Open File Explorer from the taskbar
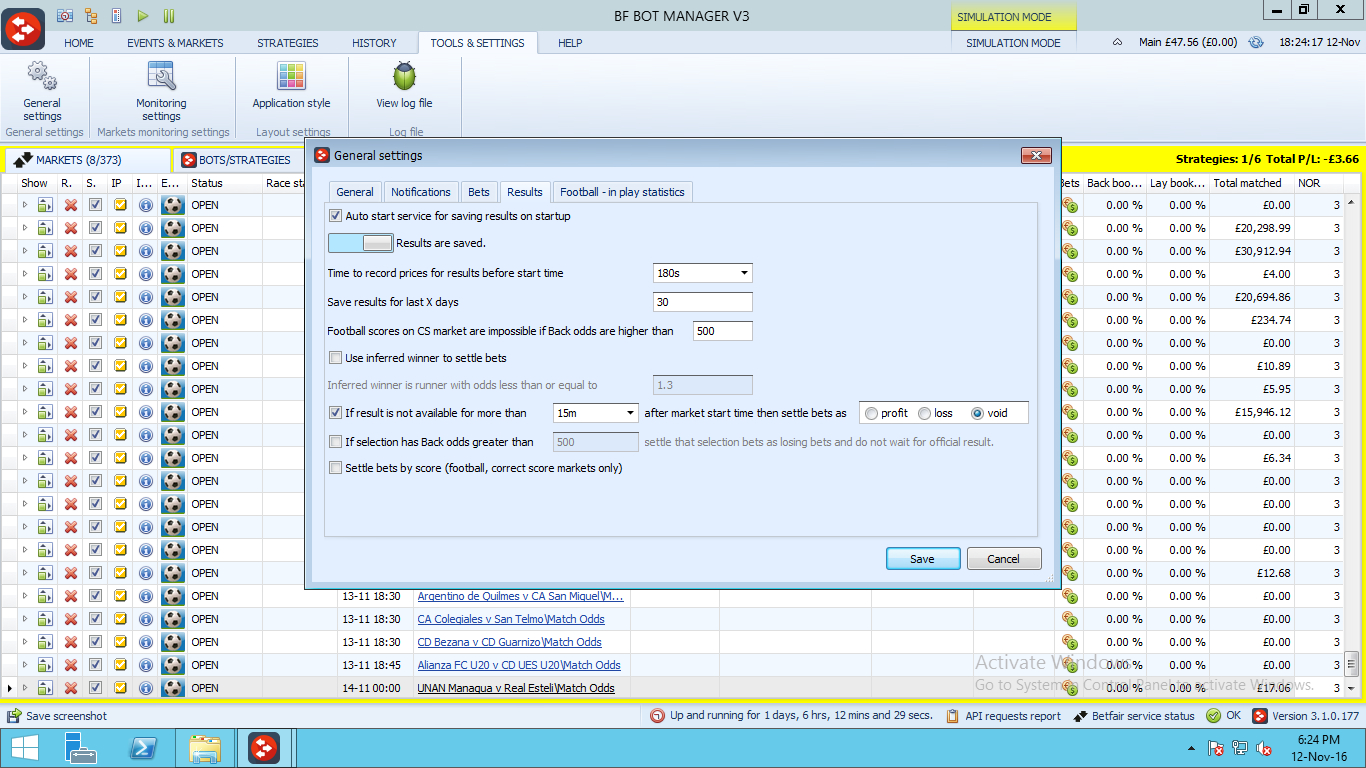Screen dimensions: 1366x768 coord(205,748)
